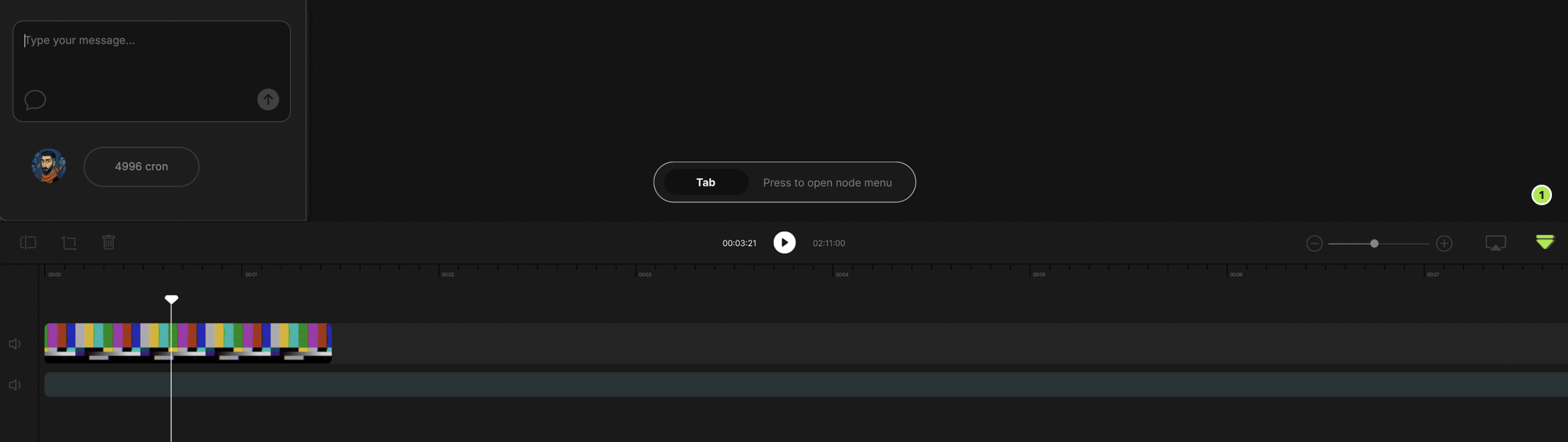The height and width of the screenshot is (442, 1568).
Task: Click the timeline zoom slider handle
Action: (1374, 244)
